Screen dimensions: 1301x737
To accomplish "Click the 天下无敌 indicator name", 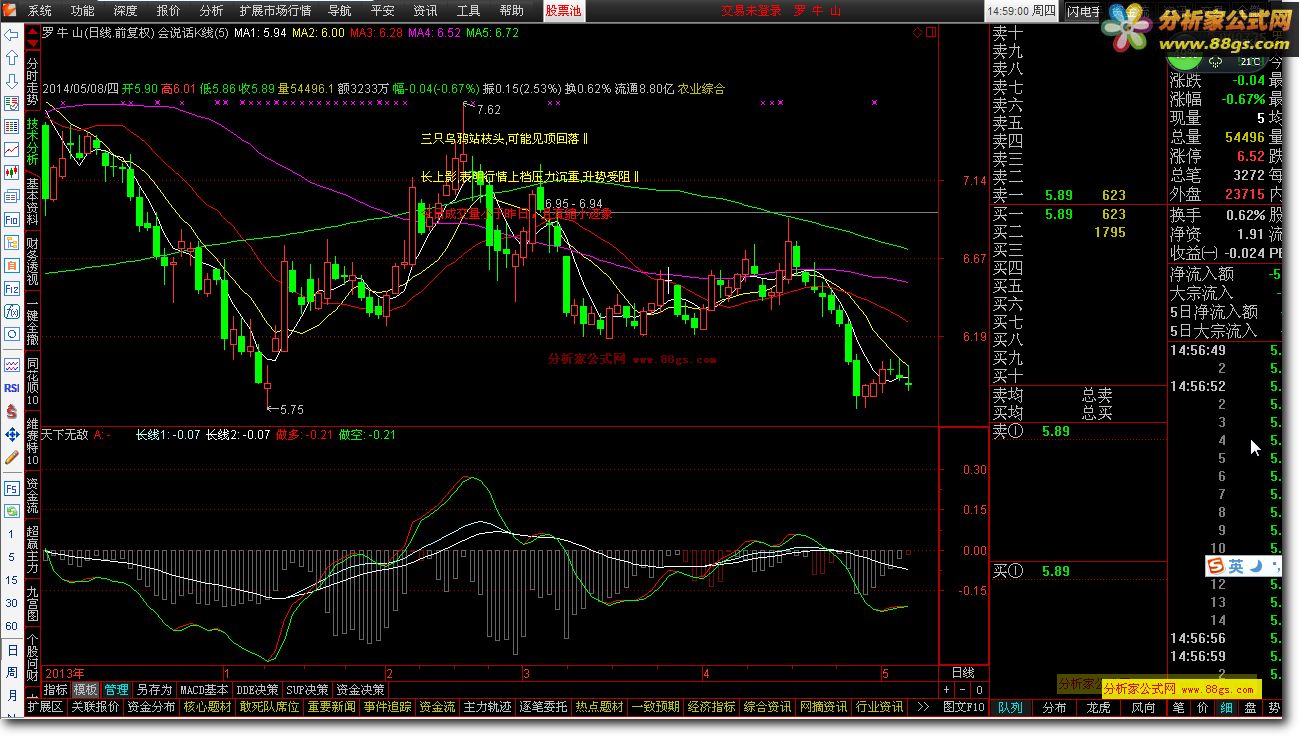I will click(x=66, y=435).
